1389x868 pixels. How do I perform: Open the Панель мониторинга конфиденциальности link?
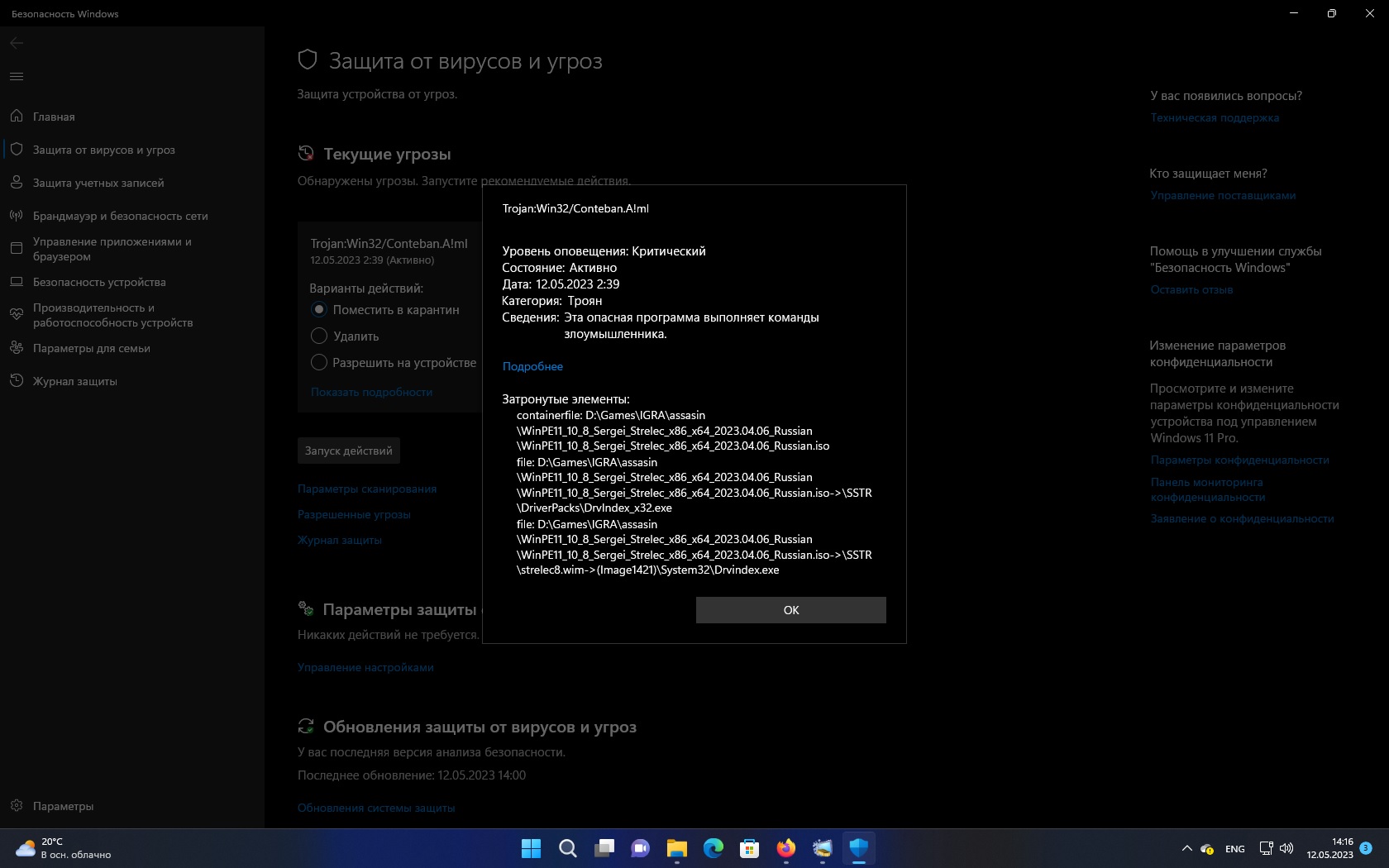click(x=1208, y=489)
